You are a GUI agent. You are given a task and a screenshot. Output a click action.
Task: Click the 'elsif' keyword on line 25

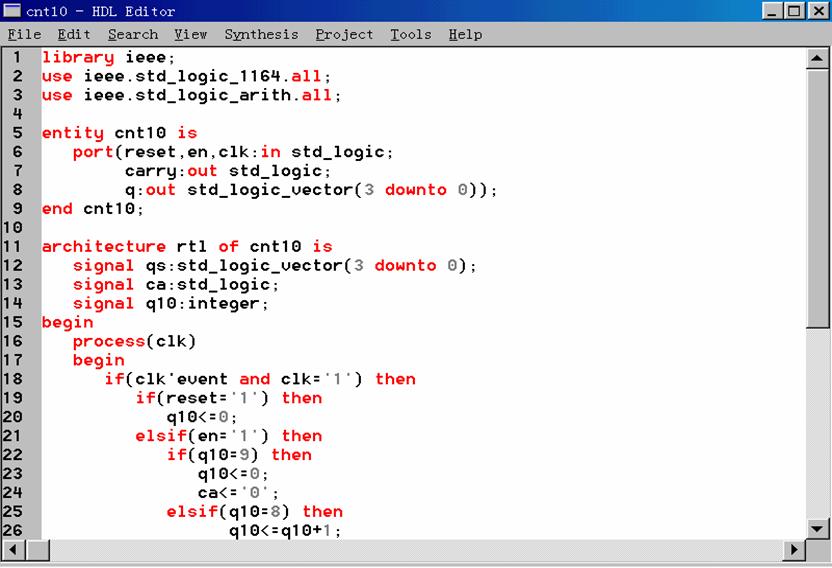(x=192, y=512)
